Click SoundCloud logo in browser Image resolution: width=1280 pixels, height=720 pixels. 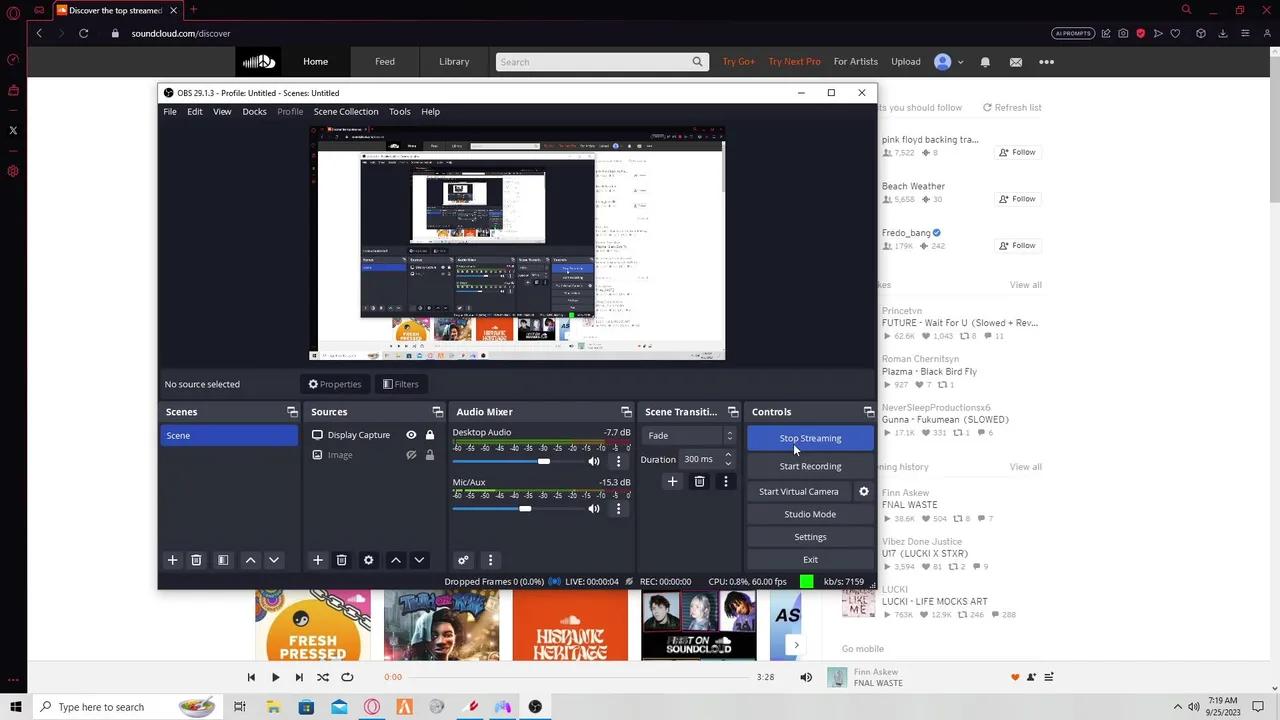258,62
